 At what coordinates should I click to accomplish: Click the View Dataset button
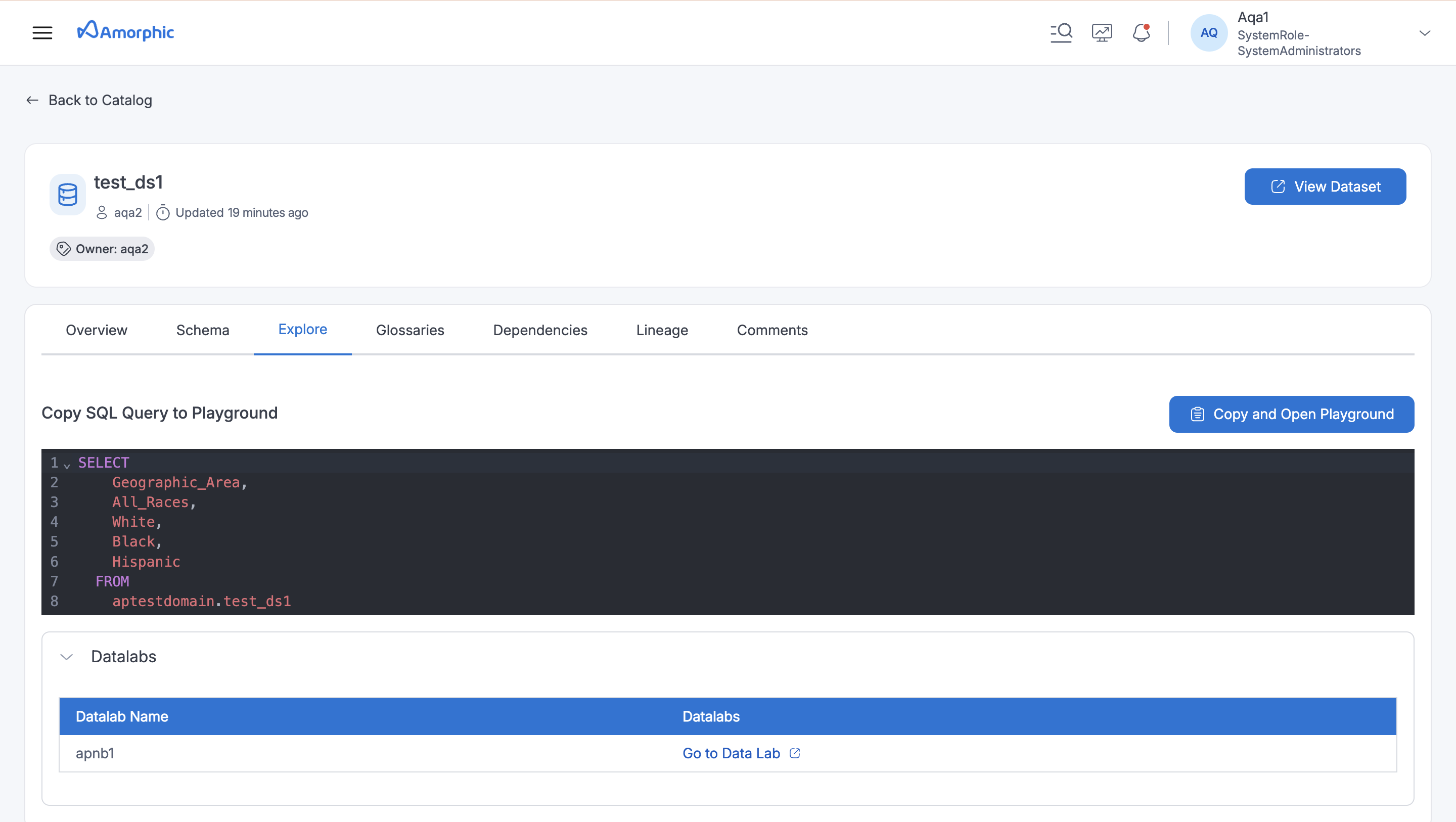pos(1325,187)
